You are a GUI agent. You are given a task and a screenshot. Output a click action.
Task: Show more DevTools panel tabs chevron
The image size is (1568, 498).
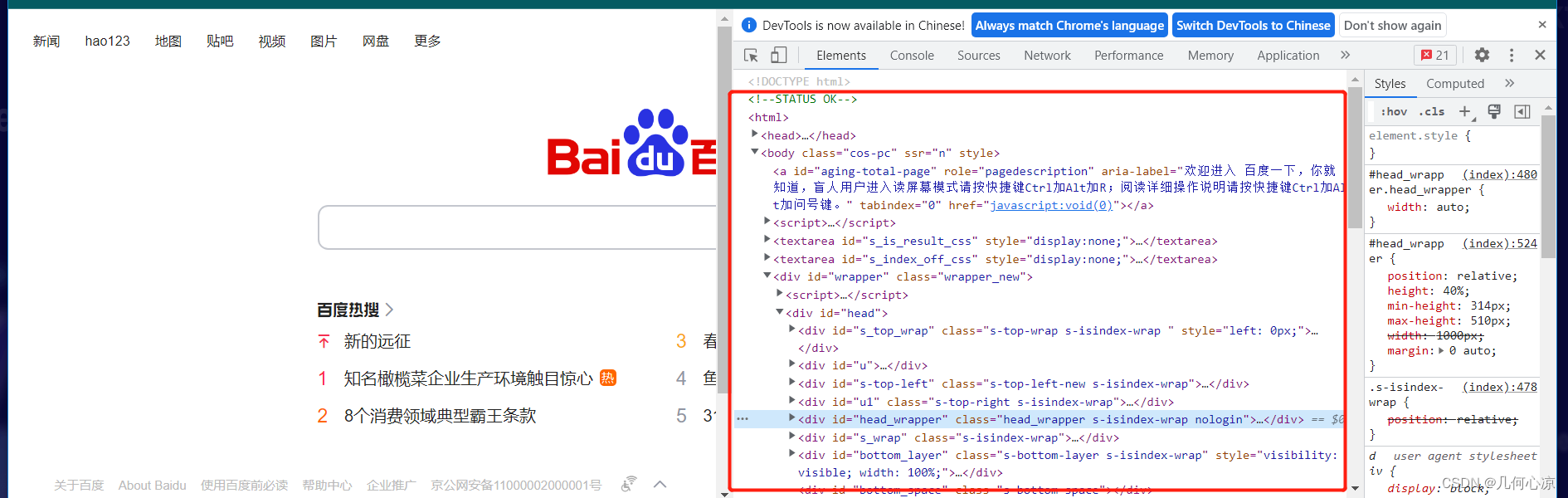[1345, 55]
